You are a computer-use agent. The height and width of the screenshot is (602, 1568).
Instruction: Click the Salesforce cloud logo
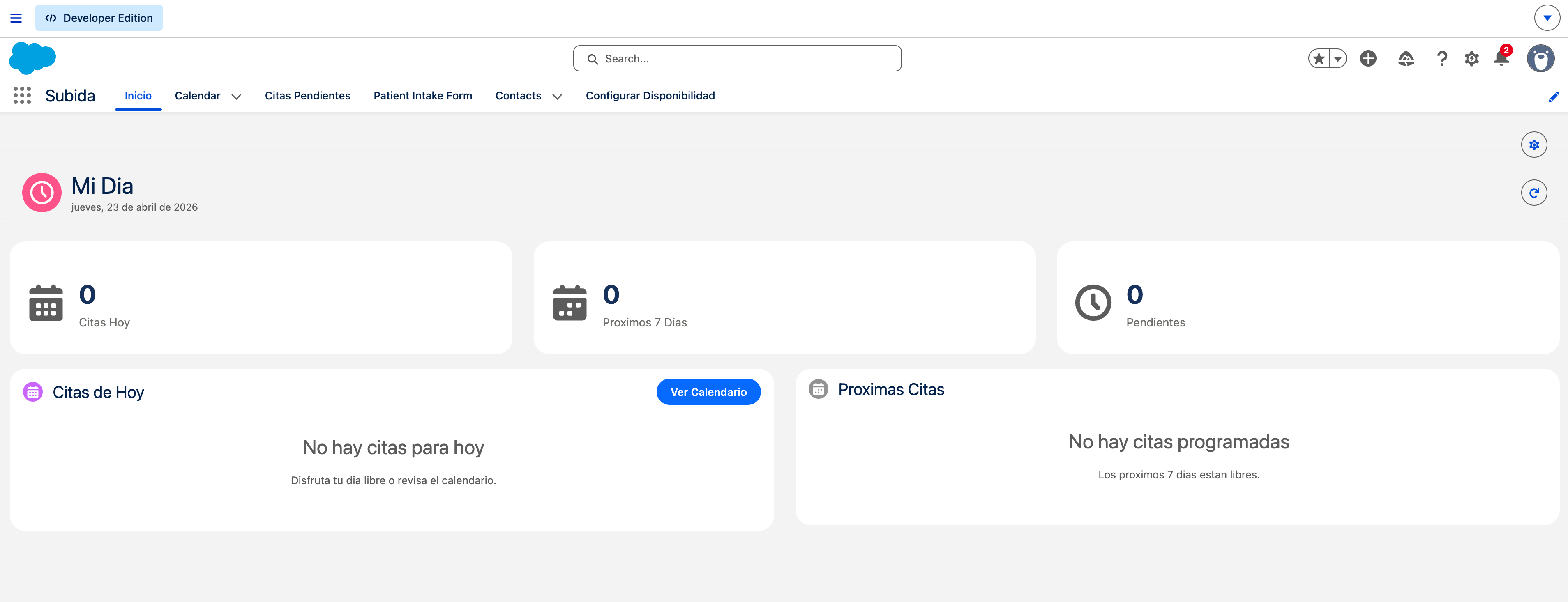[x=32, y=58]
